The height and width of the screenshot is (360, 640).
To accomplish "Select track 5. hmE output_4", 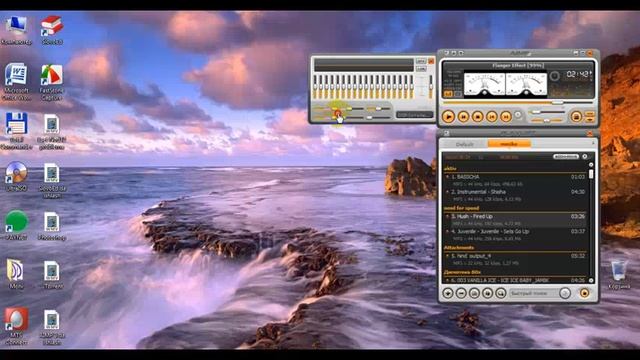I will tap(516, 260).
